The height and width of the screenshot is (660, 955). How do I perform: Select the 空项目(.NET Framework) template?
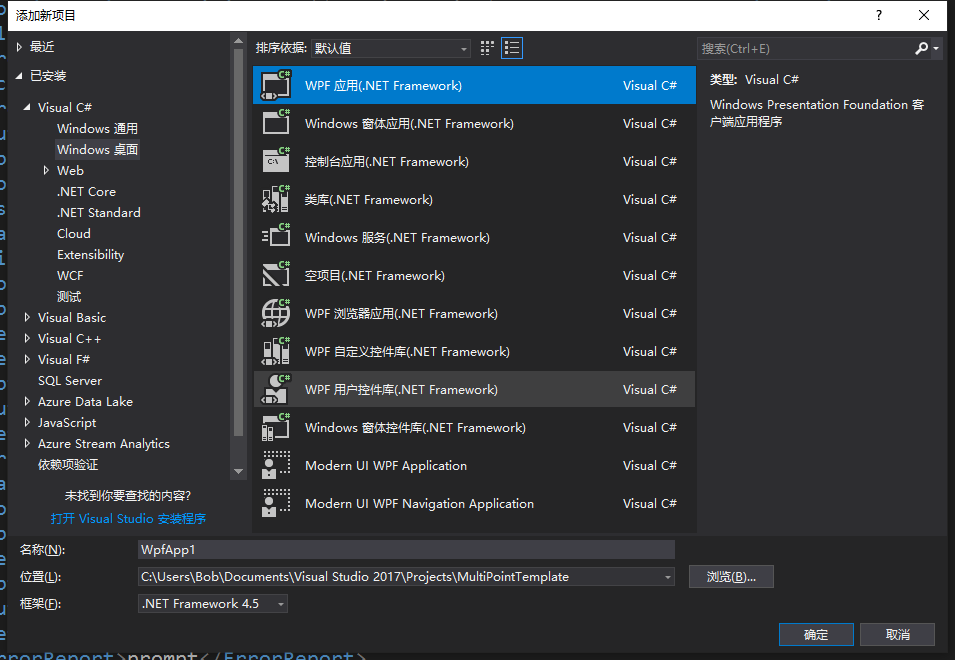pyautogui.click(x=420, y=275)
